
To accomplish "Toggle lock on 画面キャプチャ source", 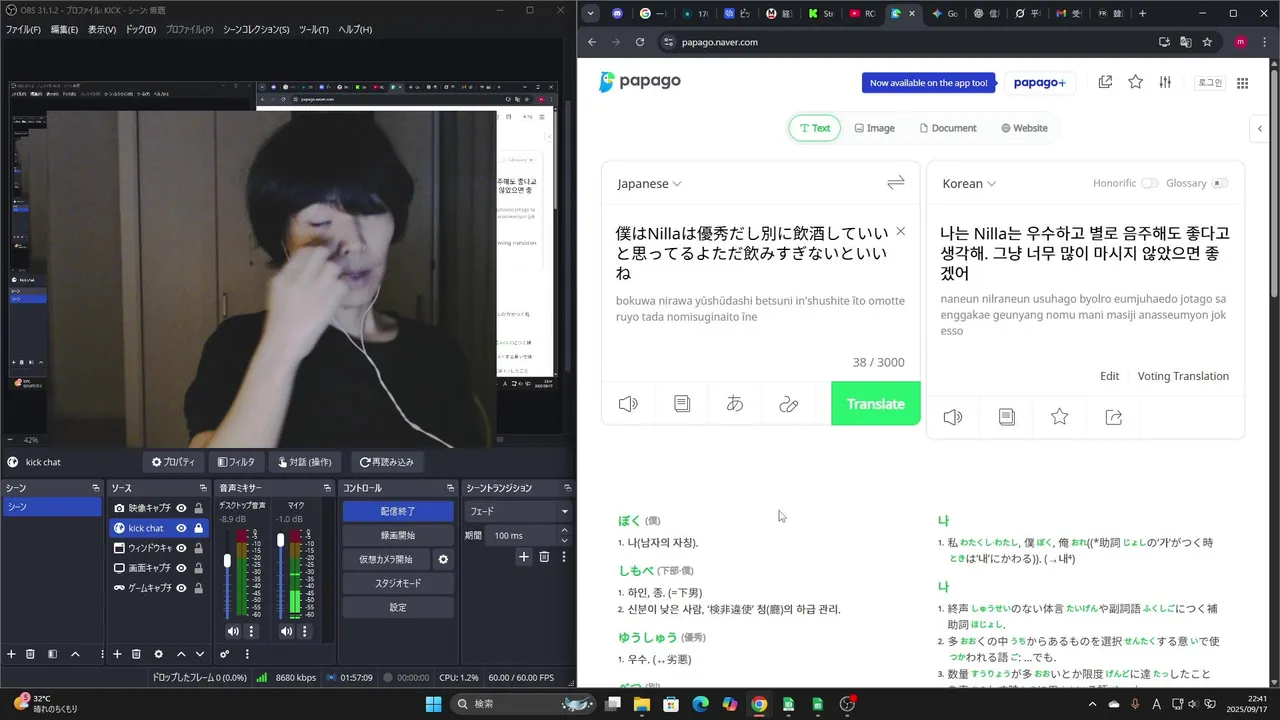I will pyautogui.click(x=198, y=568).
